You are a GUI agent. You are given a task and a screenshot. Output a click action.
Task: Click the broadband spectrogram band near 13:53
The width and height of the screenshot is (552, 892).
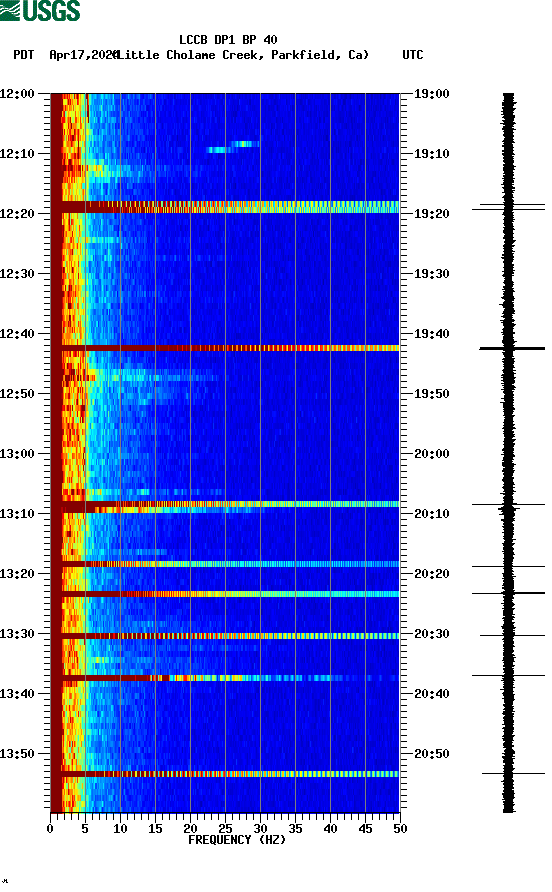(x=225, y=774)
